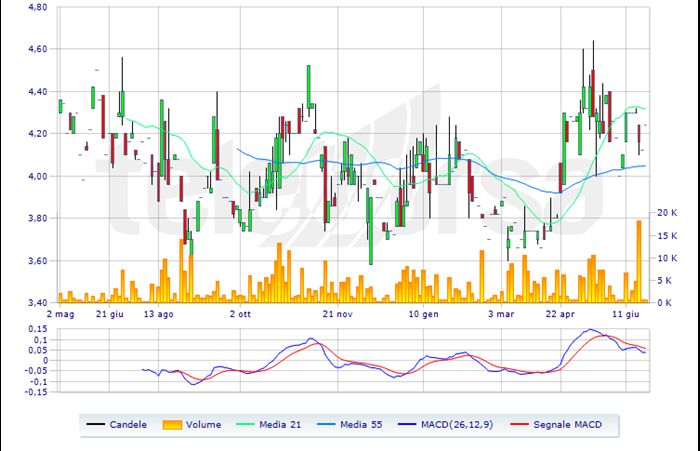Image resolution: width=700 pixels, height=451 pixels.
Task: Click the 2 ott date label
Action: [x=240, y=314]
